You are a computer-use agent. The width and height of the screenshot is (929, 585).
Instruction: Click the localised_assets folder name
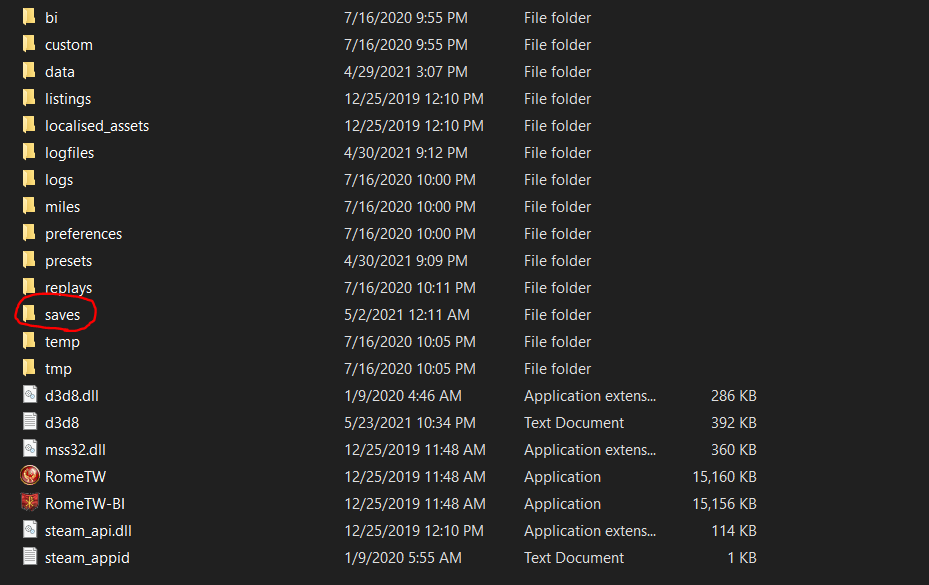pos(97,126)
